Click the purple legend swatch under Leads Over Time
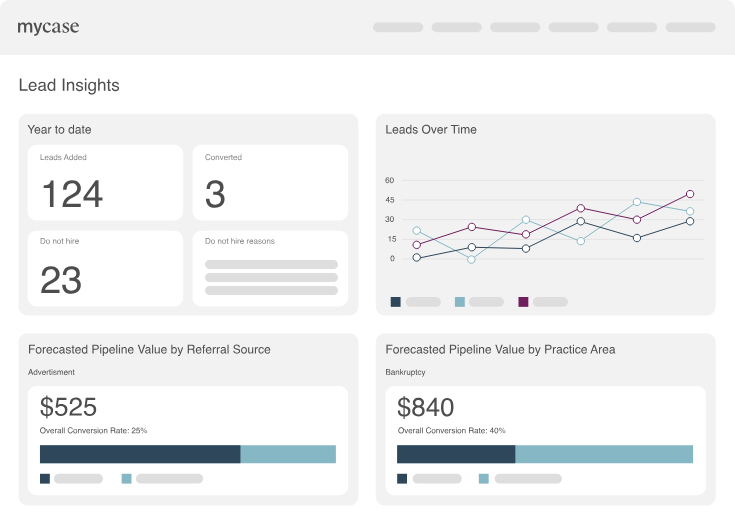The height and width of the screenshot is (525, 735). 523,302
